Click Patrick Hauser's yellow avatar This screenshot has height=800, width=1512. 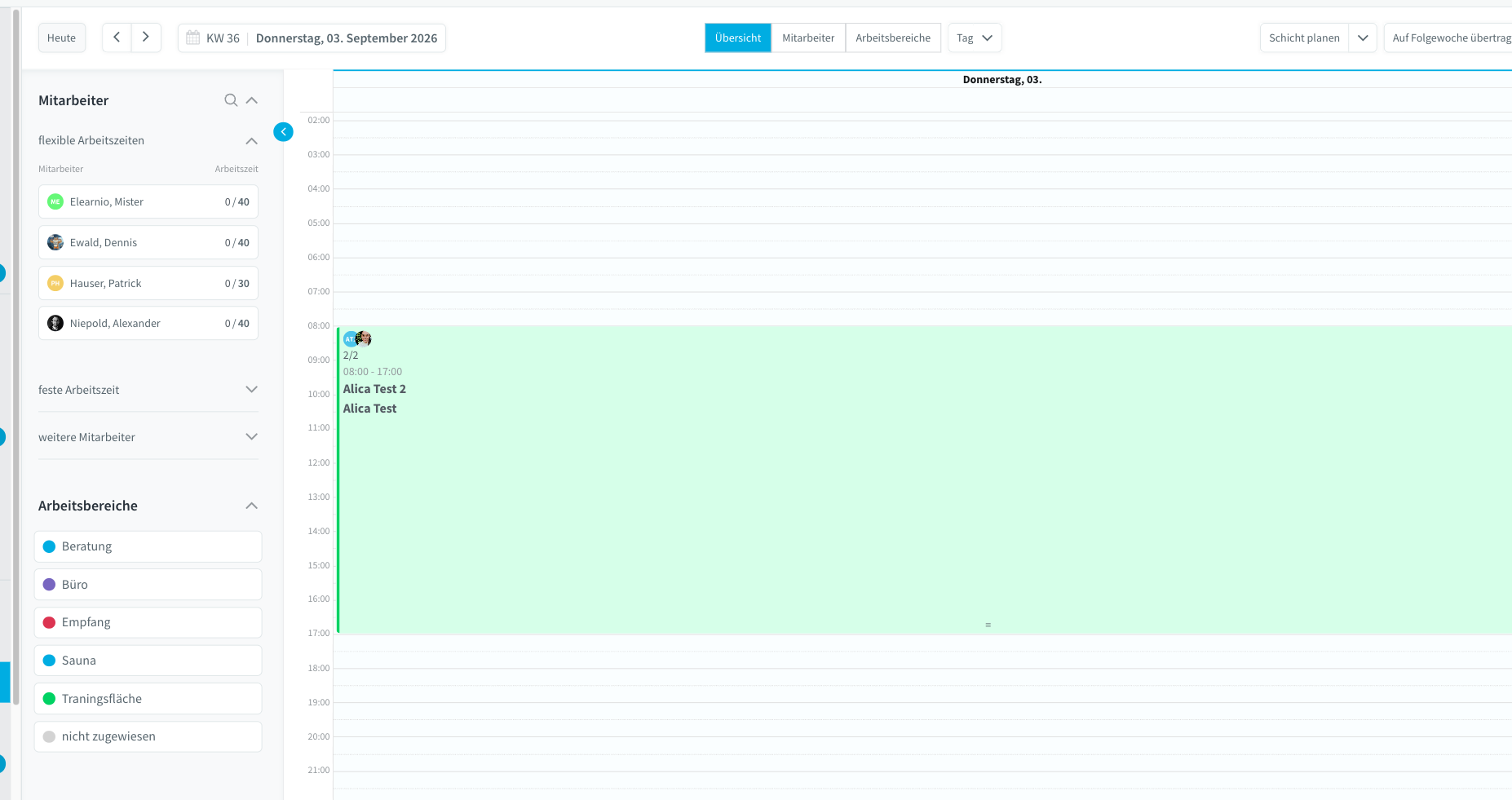click(x=55, y=283)
